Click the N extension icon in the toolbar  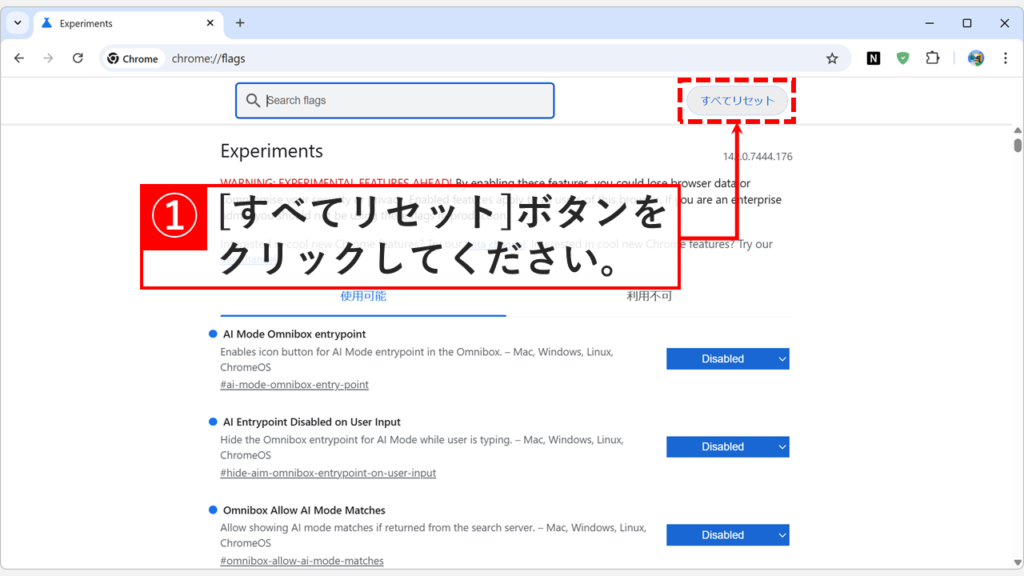[x=872, y=58]
